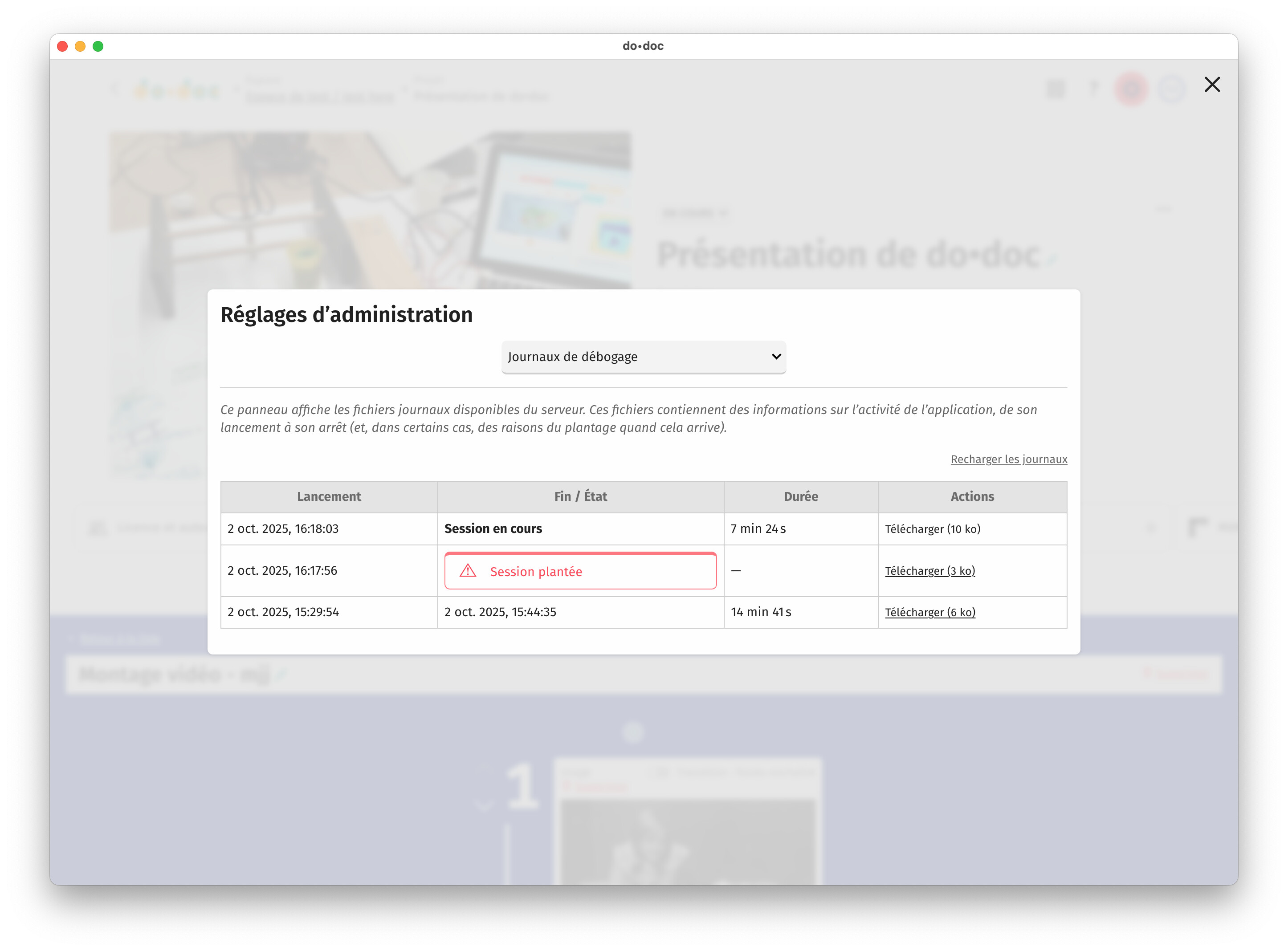1288x951 pixels.
Task: Click the Lancement column header
Action: coord(329,496)
